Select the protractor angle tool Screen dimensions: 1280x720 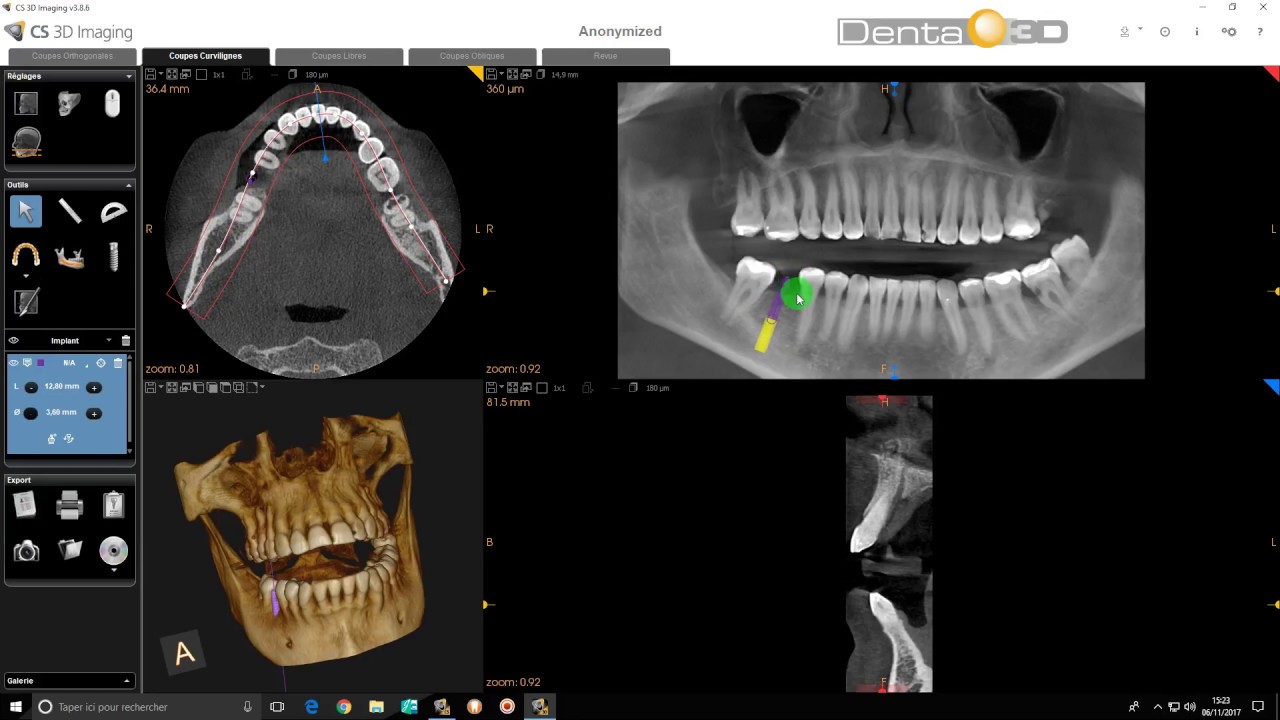pyautogui.click(x=114, y=211)
